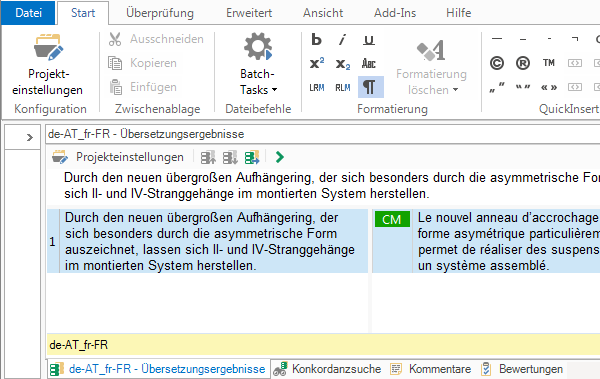Open the Hilfe ribbon tab

[x=458, y=13]
